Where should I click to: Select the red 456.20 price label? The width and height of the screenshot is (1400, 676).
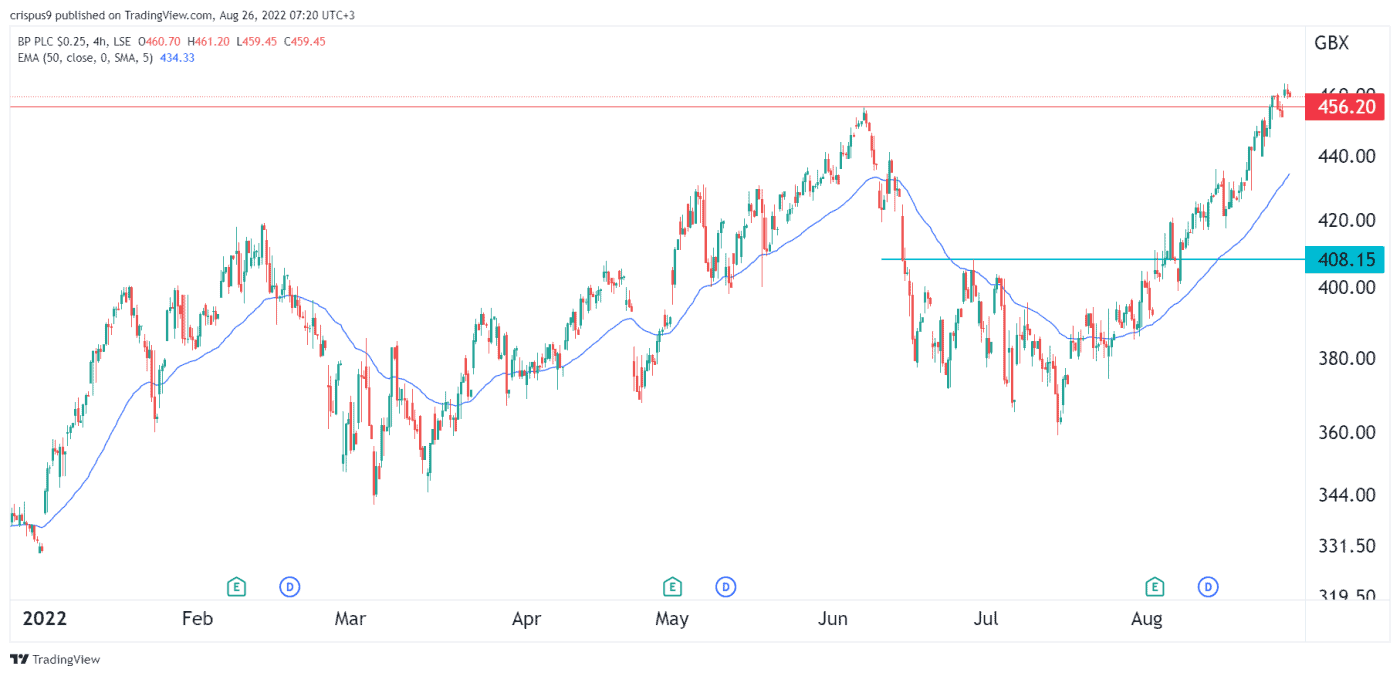1347,107
